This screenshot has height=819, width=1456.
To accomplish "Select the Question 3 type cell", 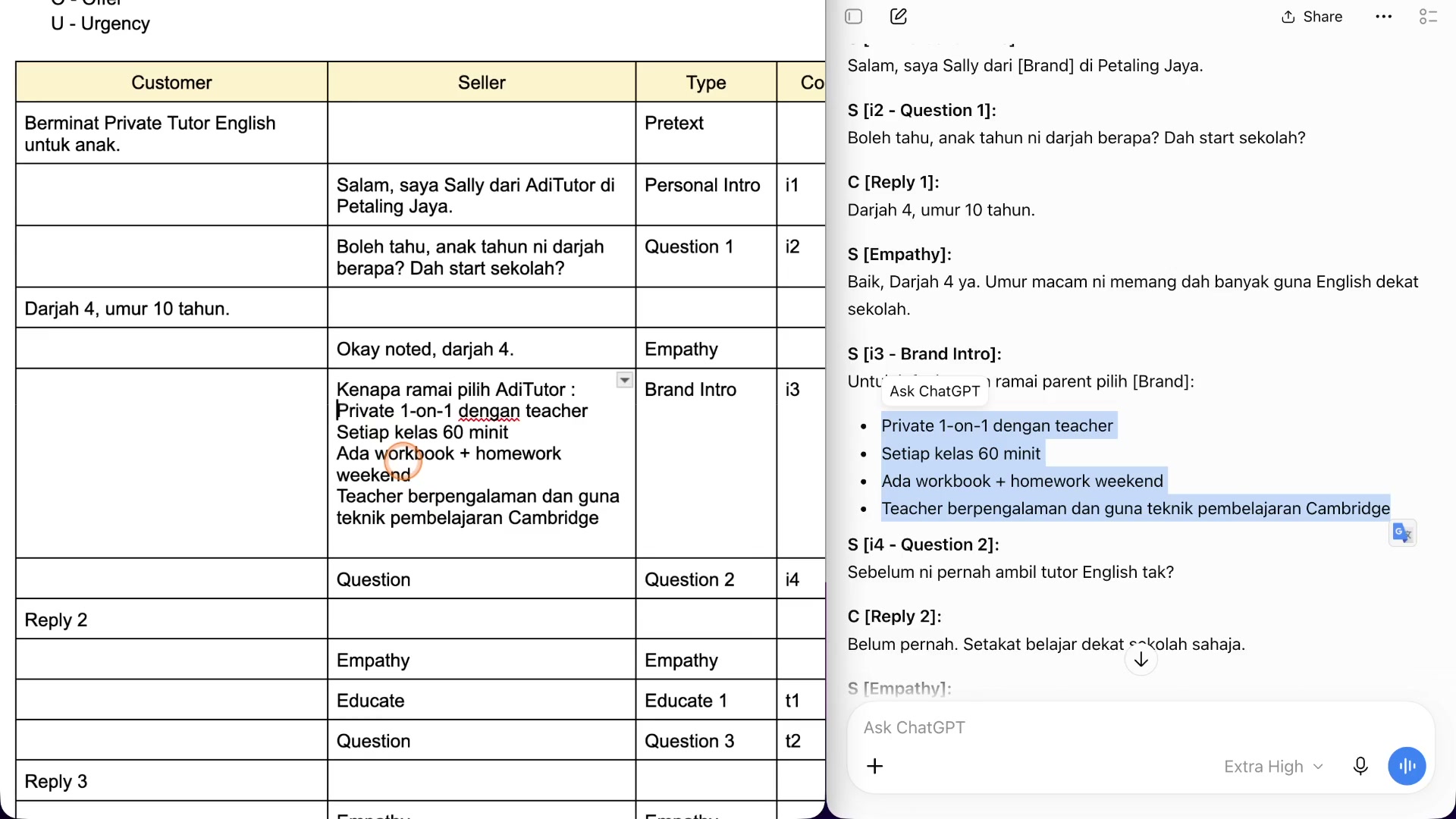I will click(x=706, y=741).
